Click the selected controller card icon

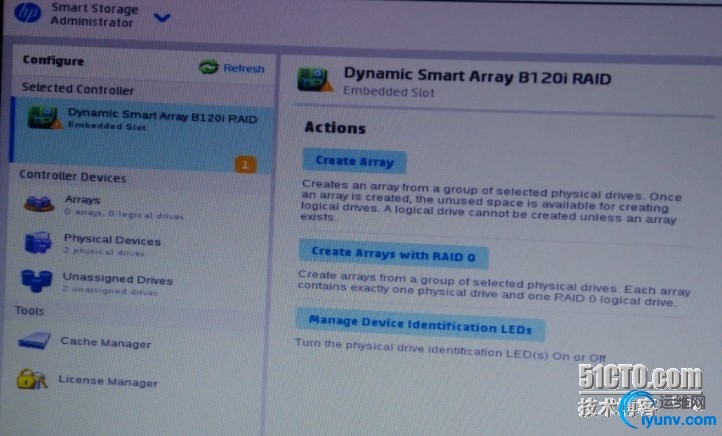(44, 118)
